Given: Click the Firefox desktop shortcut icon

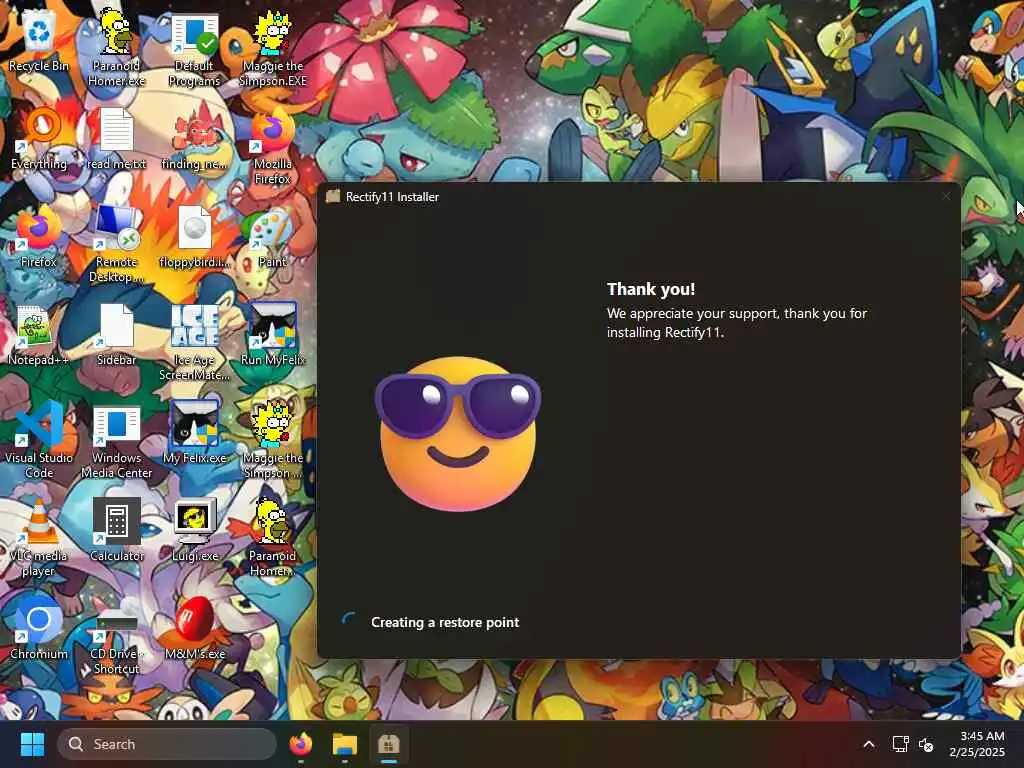Looking at the screenshot, I should pos(39,236).
